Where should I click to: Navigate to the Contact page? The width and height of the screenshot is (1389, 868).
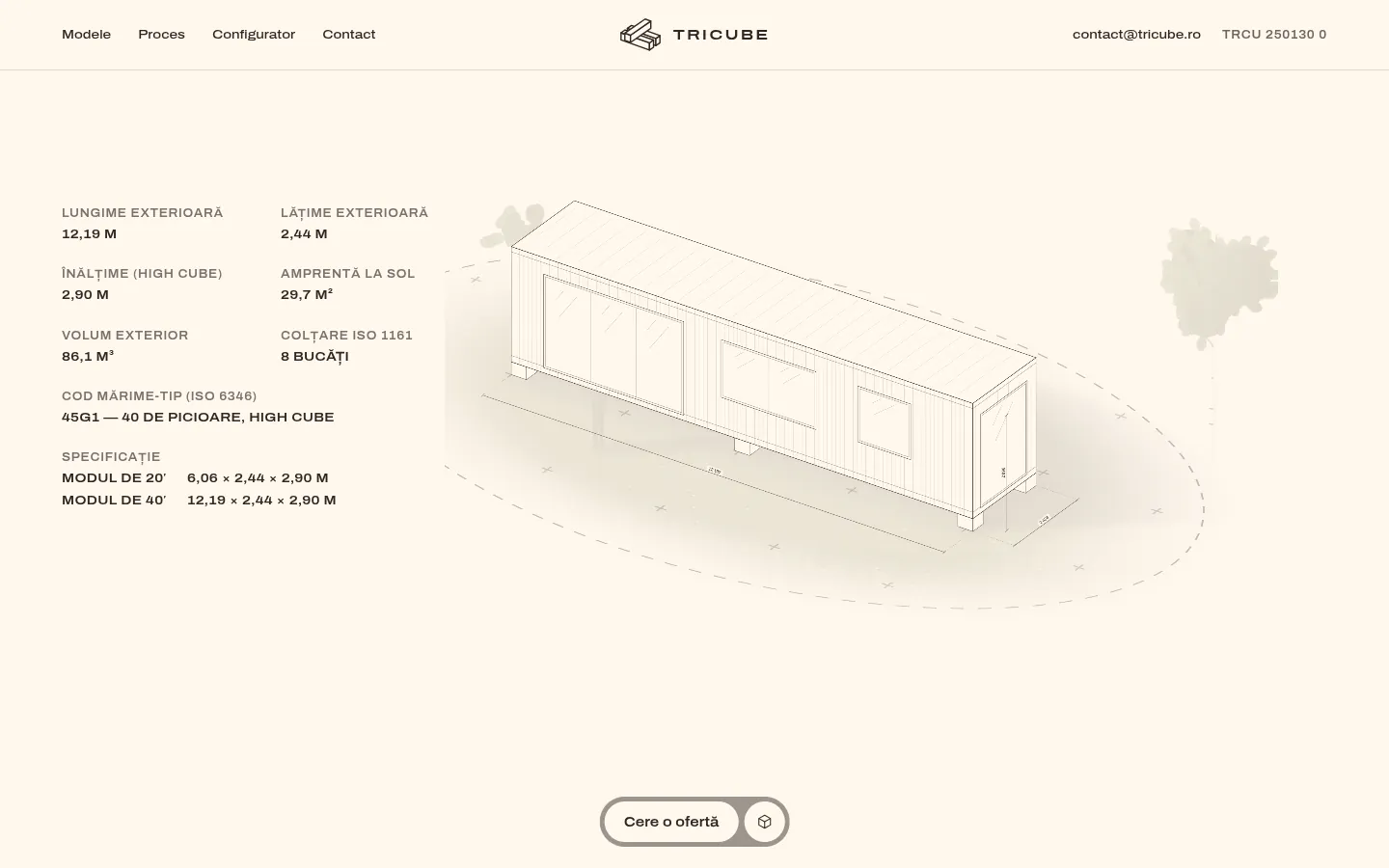tap(348, 35)
